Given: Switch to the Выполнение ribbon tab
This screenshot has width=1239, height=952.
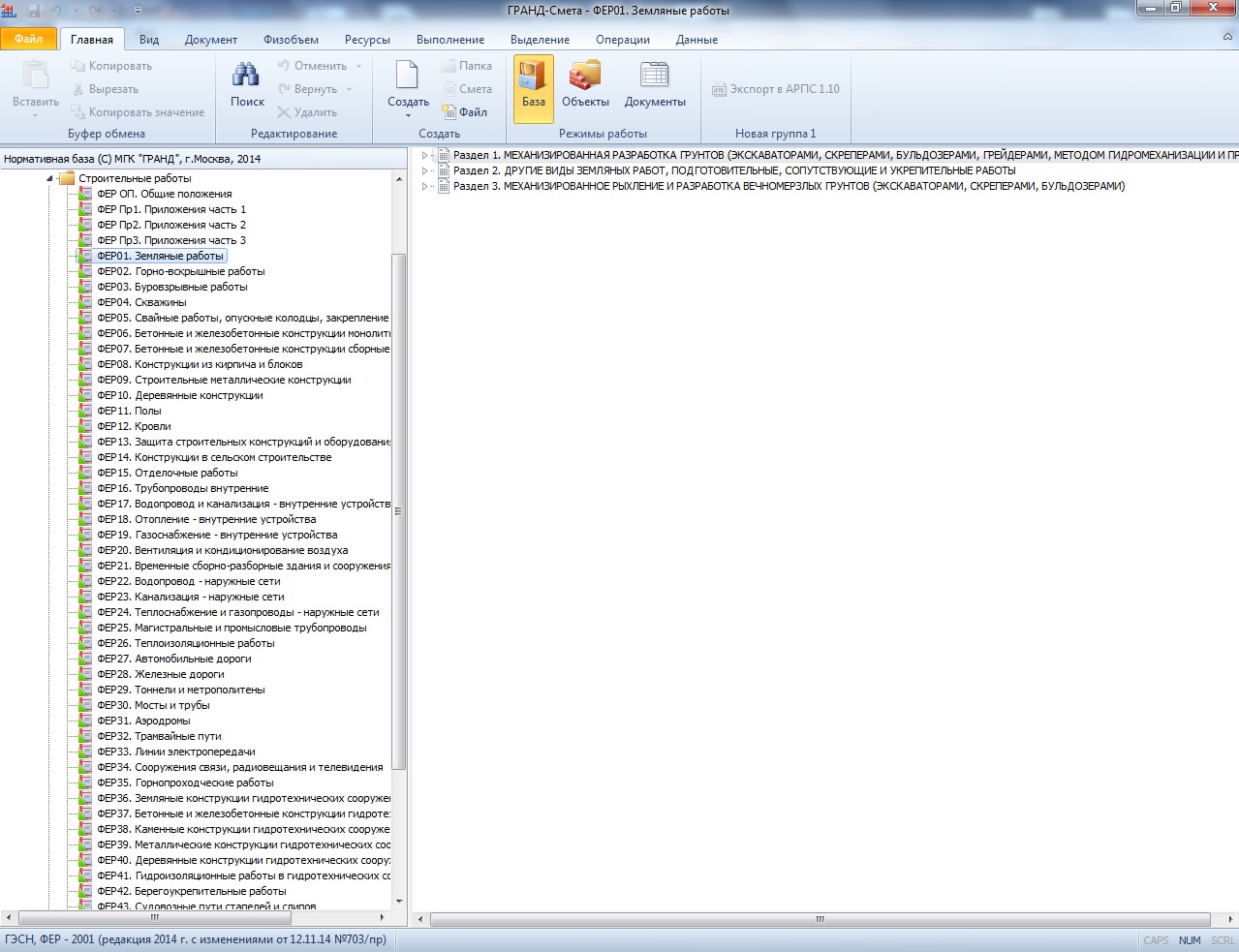Looking at the screenshot, I should 450,40.
